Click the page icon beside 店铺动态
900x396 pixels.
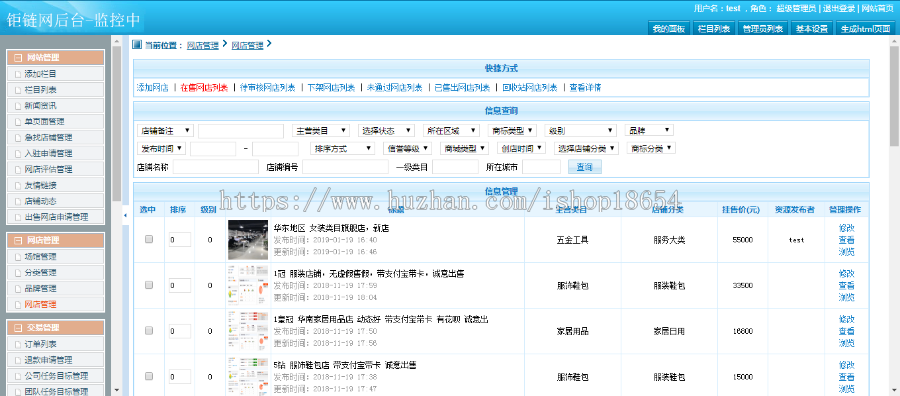[x=18, y=201]
